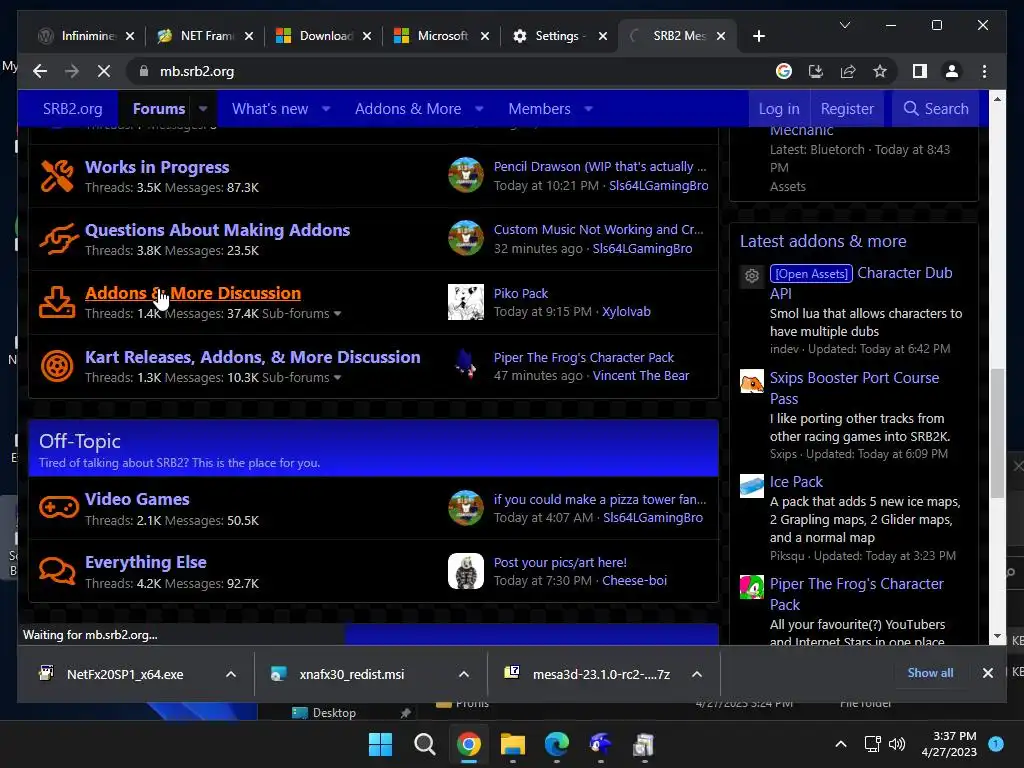Click the Log in link
This screenshot has height=768, width=1024.
click(x=778, y=108)
